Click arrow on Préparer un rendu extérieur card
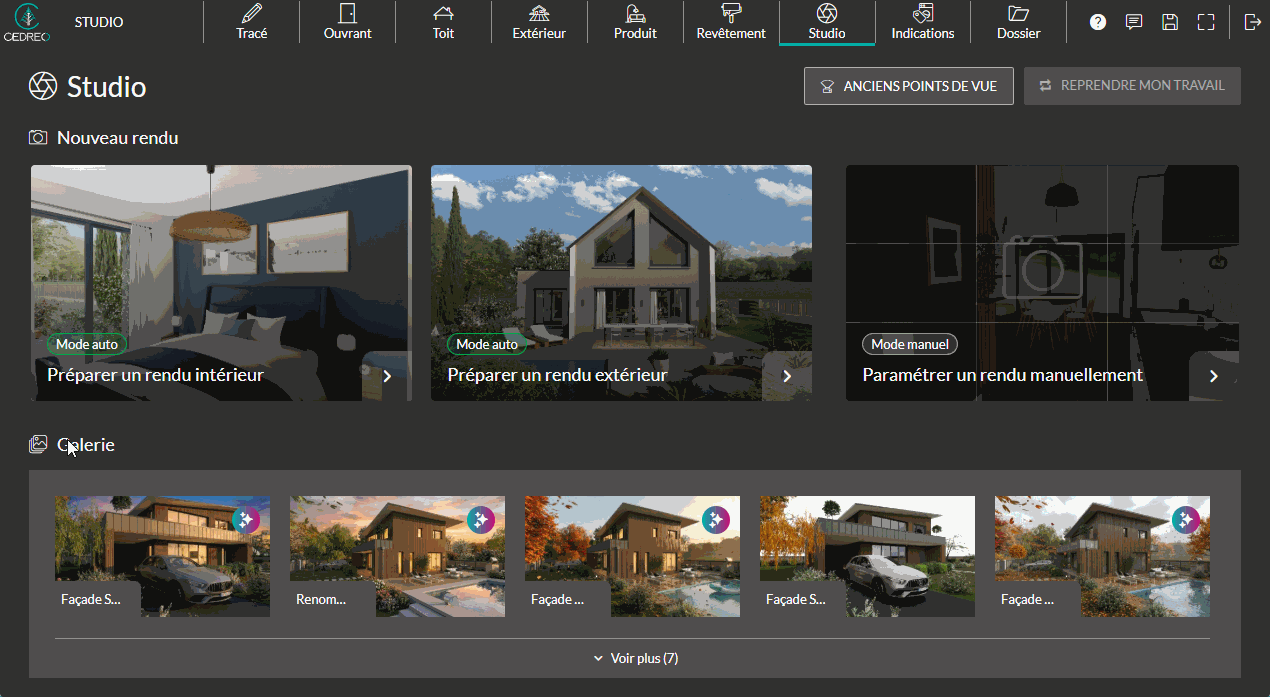Image resolution: width=1270 pixels, height=697 pixels. tap(787, 376)
